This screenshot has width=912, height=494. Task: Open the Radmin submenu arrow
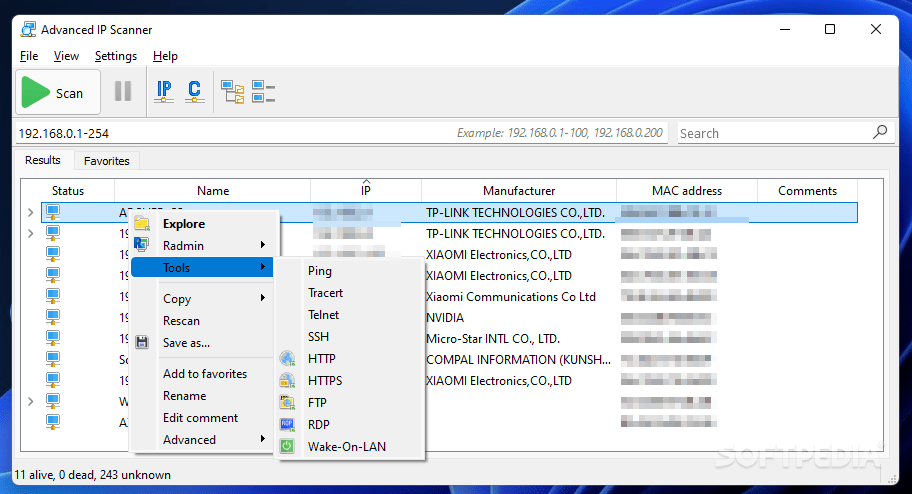[263, 245]
